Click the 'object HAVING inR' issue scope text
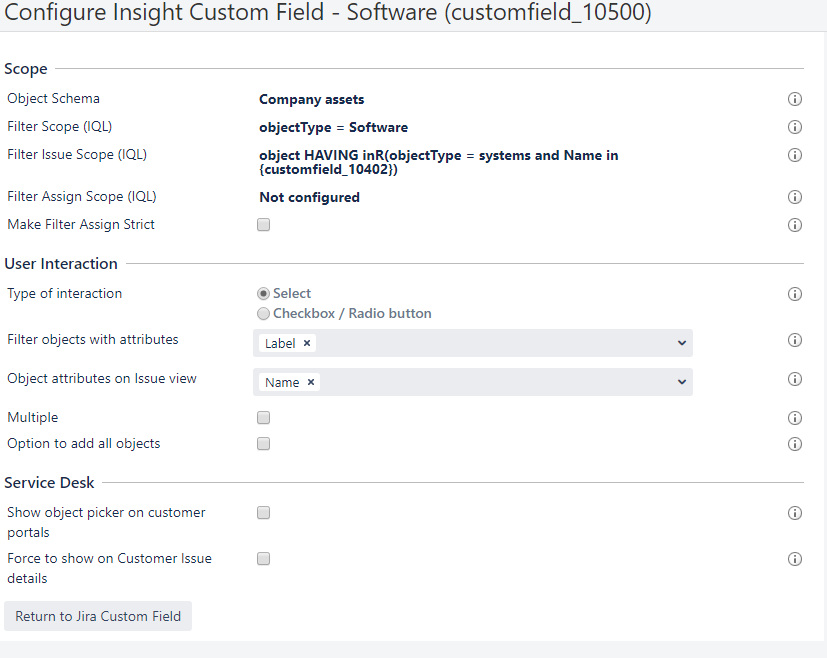The image size is (827, 658). point(438,162)
